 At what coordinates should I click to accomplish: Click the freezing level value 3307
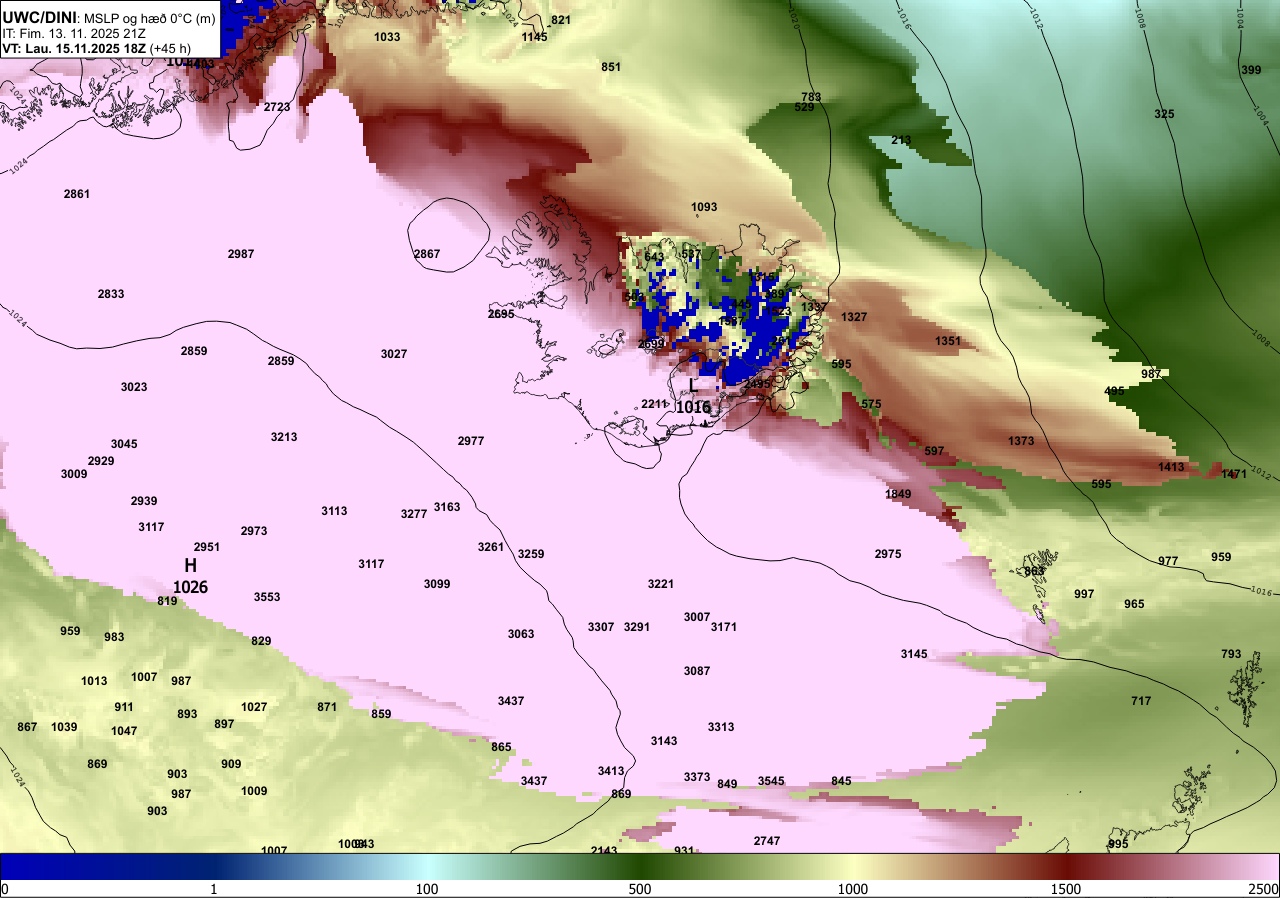(x=601, y=627)
